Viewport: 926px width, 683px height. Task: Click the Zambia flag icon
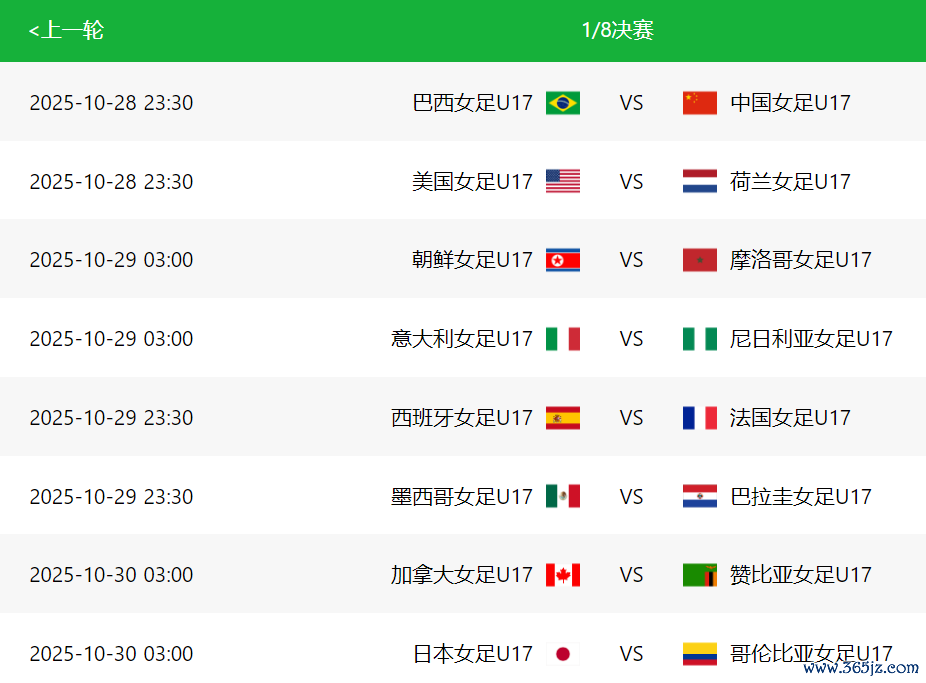coord(699,575)
